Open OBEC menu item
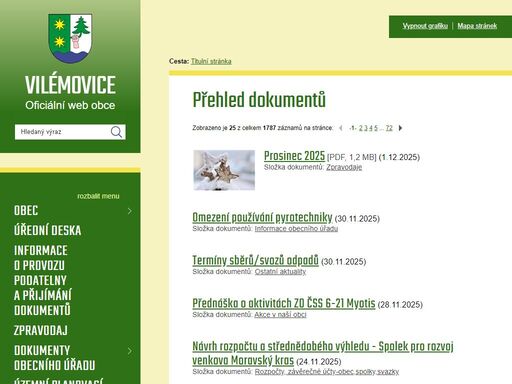Viewport: 512px width, 384px height. click(26, 211)
